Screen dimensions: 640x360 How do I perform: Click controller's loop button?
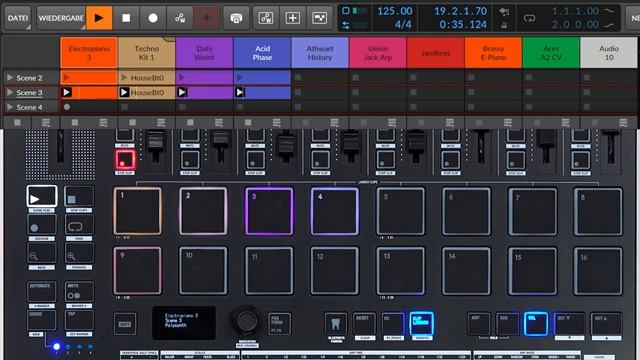tap(79, 225)
